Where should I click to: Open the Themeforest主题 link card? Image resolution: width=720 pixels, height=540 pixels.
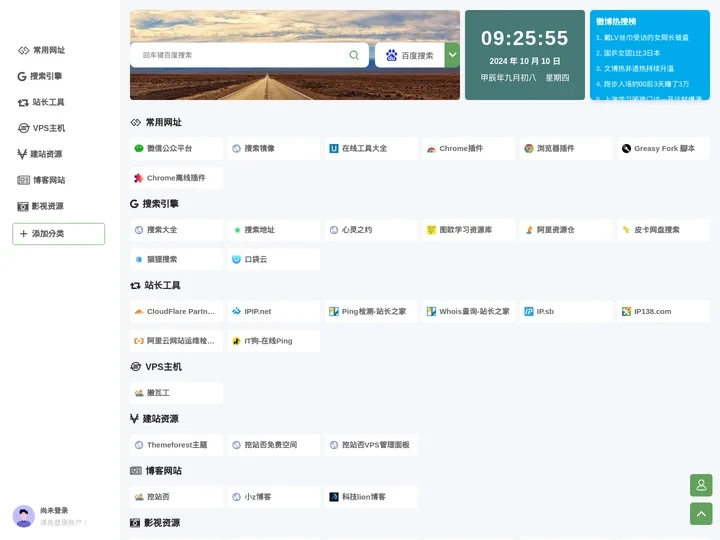(176, 445)
